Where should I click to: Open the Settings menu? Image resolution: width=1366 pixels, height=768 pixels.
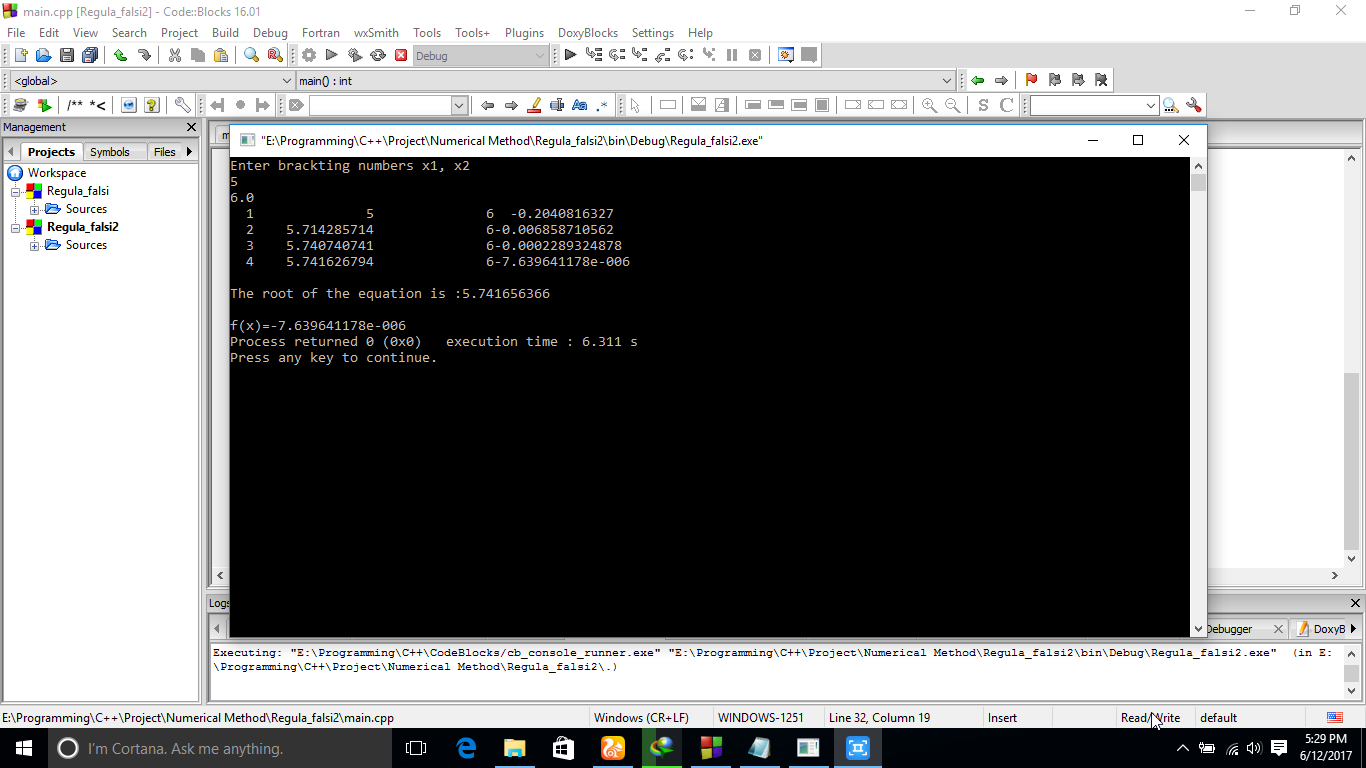coord(653,33)
